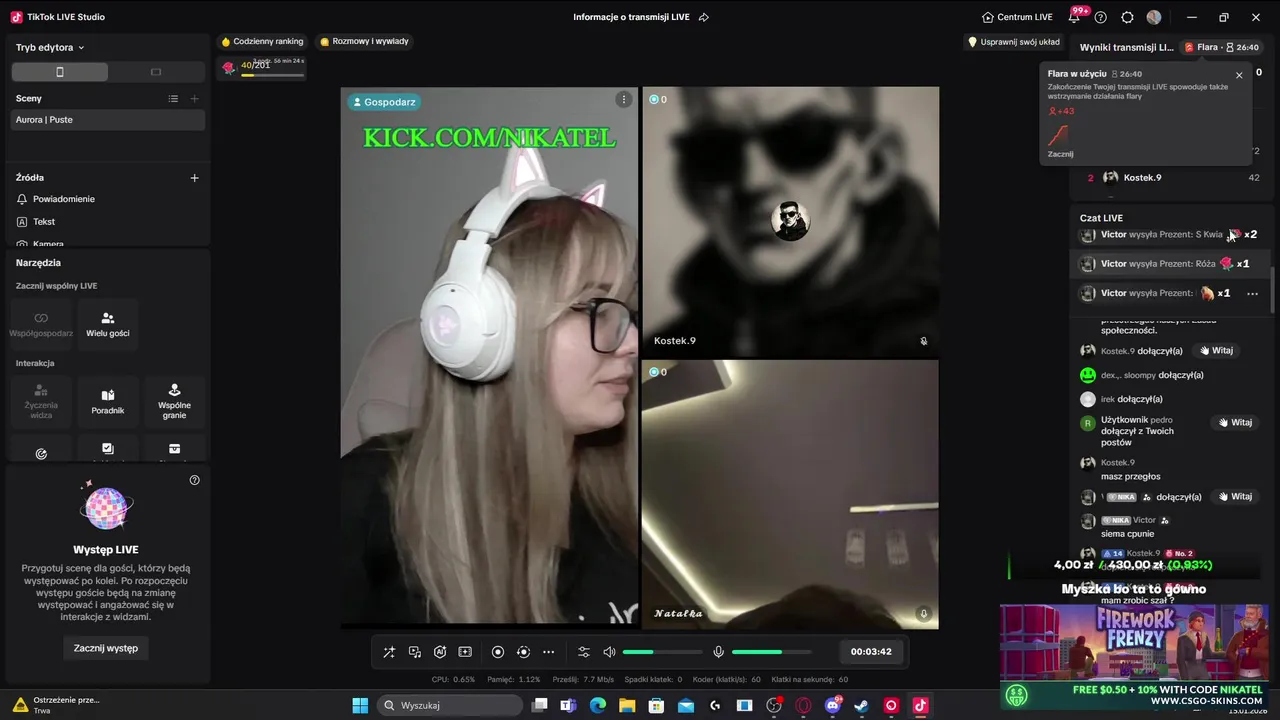Add a new source in Źródła
This screenshot has height=720, width=1280.
(194, 178)
